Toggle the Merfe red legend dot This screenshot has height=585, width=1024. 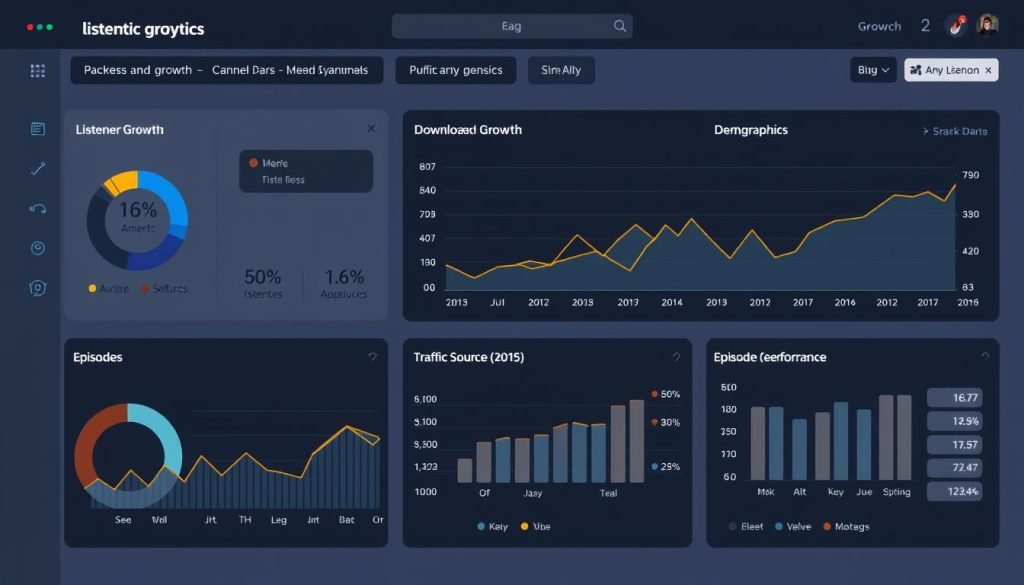click(x=253, y=163)
